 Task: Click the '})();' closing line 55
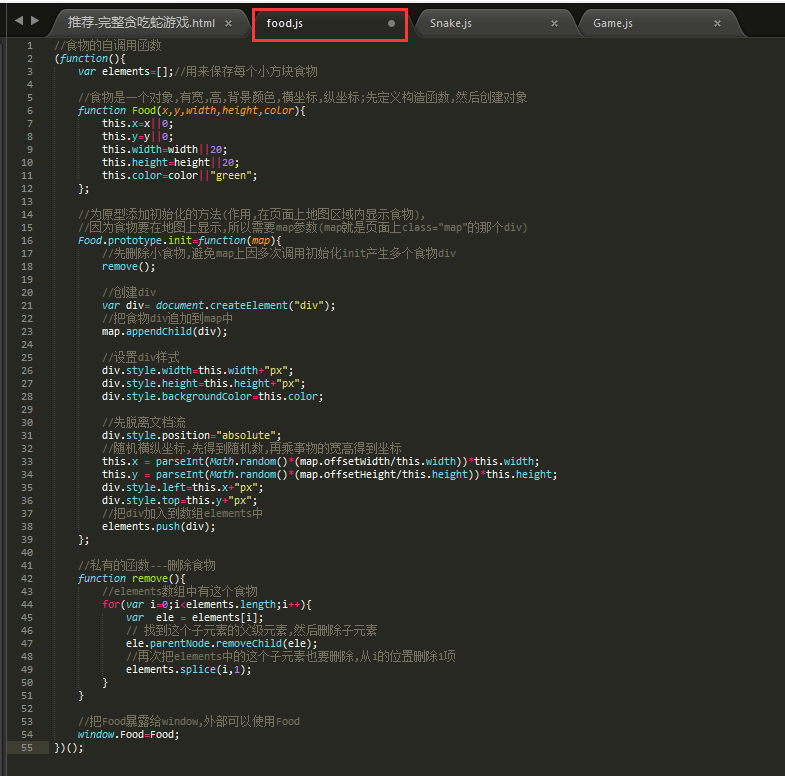[69, 747]
